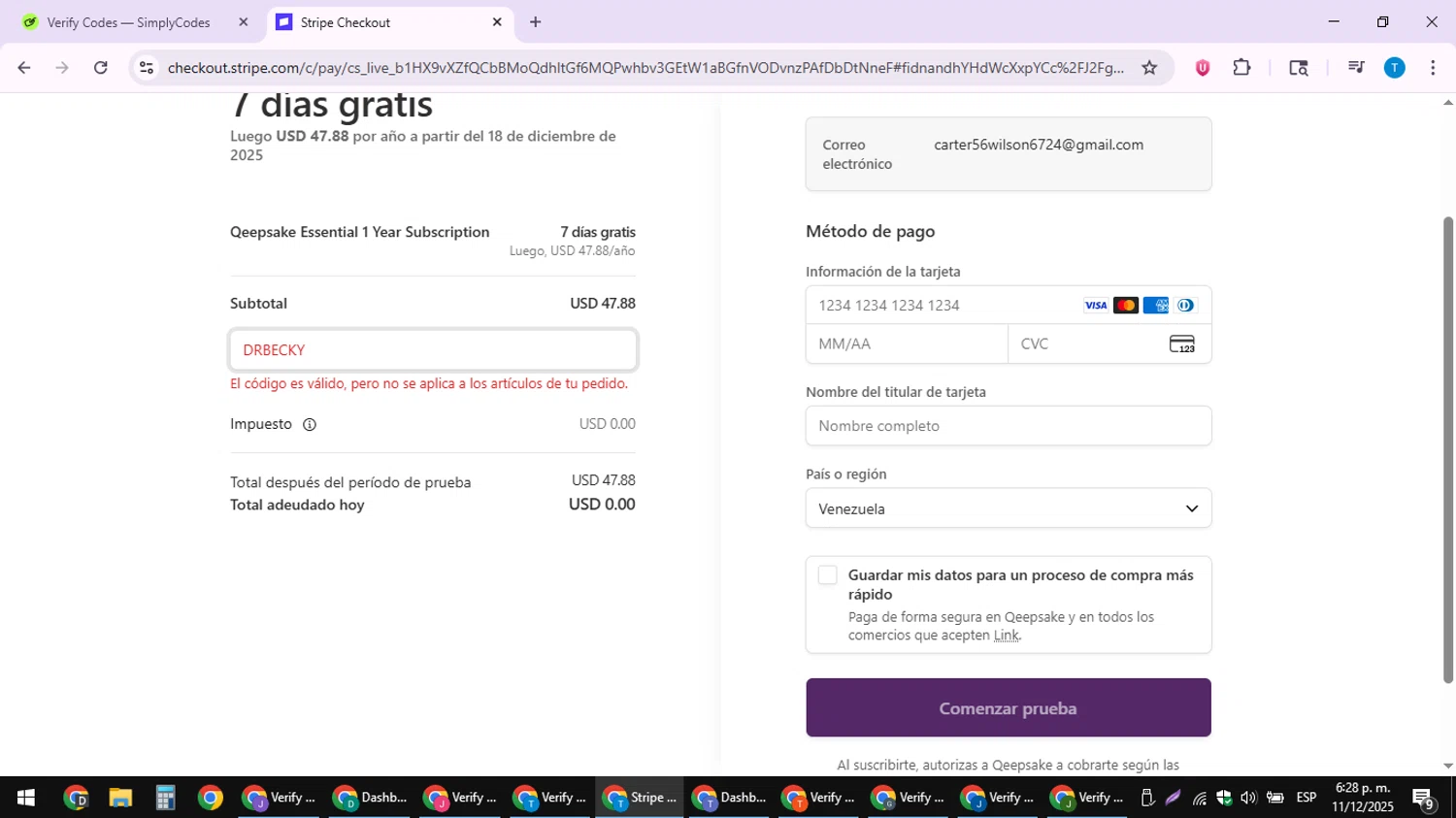Image resolution: width=1456 pixels, height=818 pixels.
Task: Open the network icon in system tray
Action: click(1200, 799)
